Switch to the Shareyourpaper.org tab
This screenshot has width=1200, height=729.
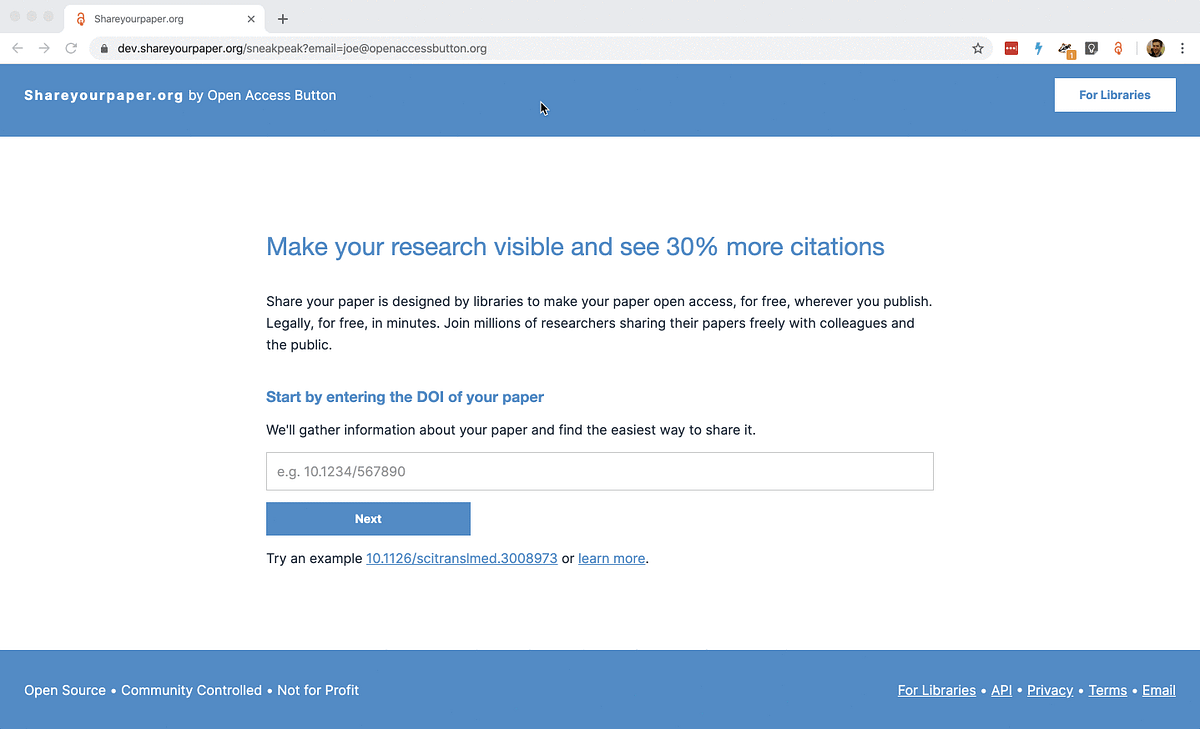150,18
